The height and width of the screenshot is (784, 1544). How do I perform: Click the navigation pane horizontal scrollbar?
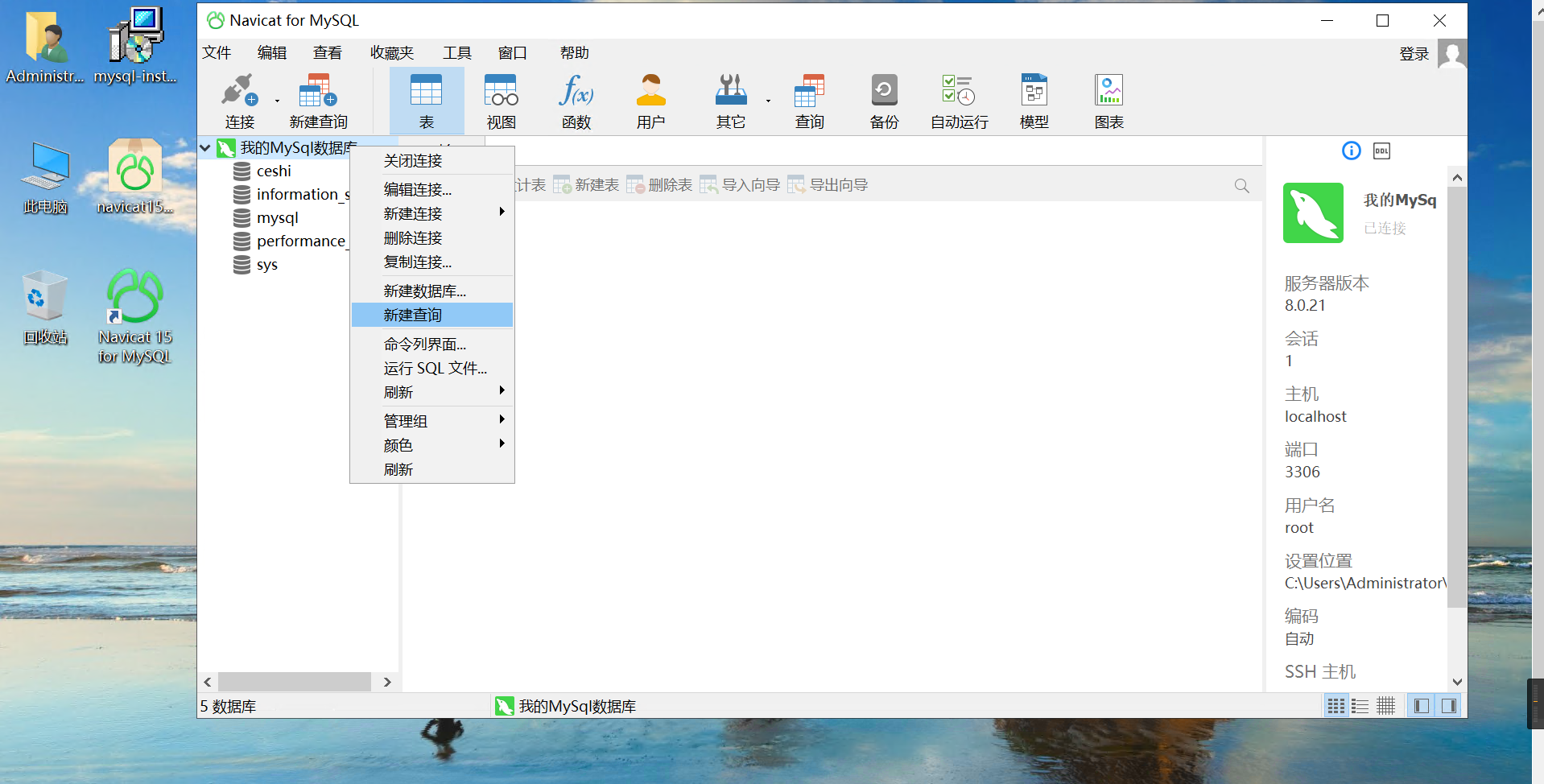[295, 682]
